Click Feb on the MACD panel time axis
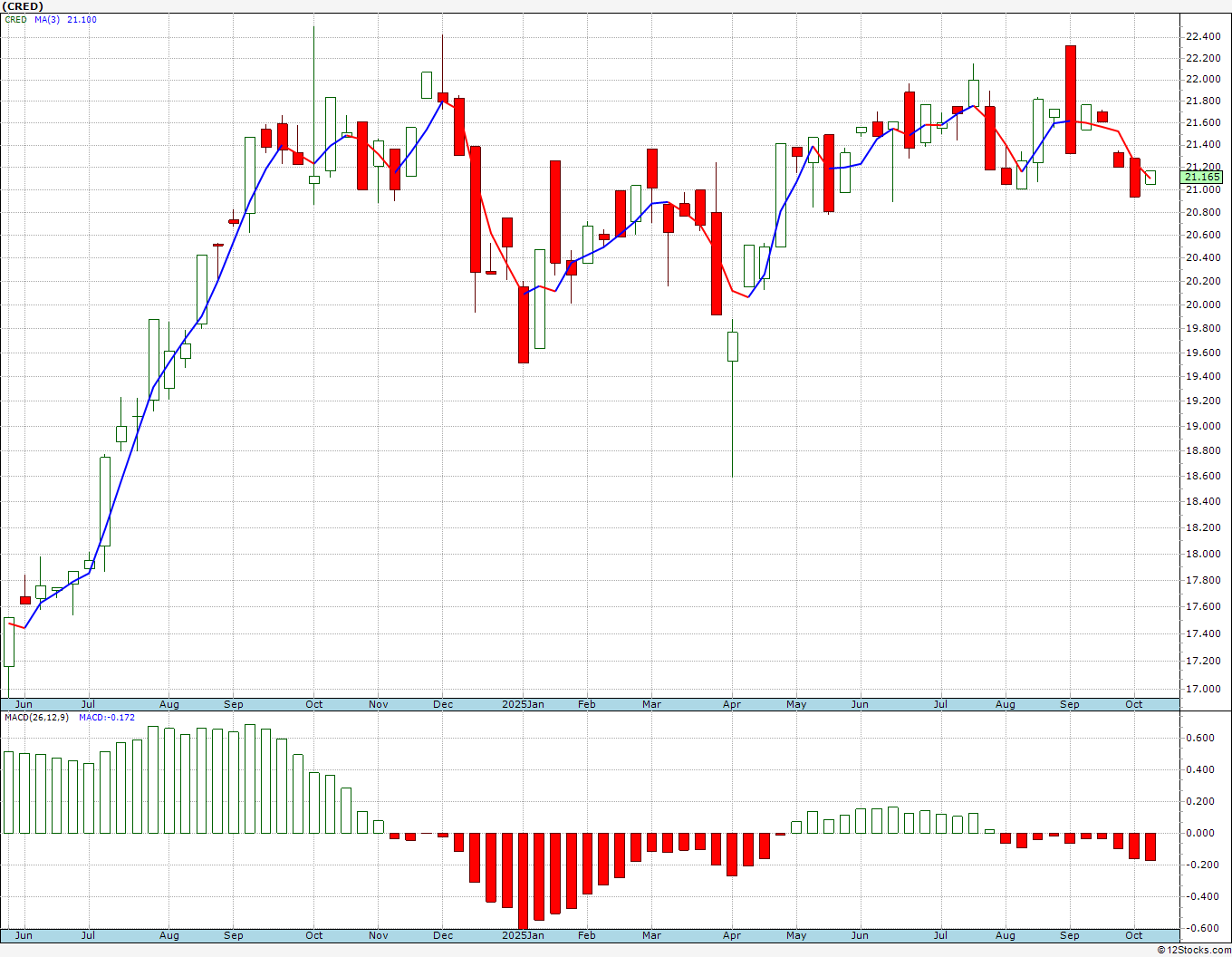This screenshot has width=1232, height=957. (587, 935)
